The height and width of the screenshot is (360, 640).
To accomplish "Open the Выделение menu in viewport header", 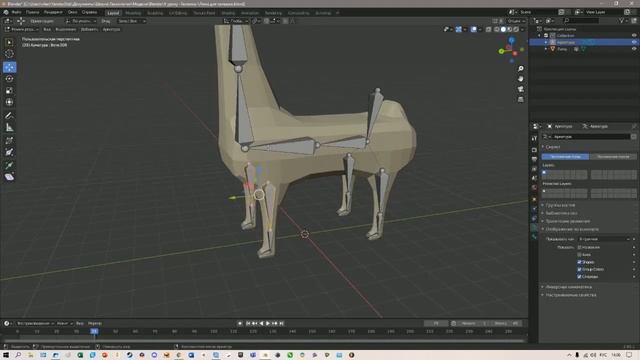I will [66, 29].
